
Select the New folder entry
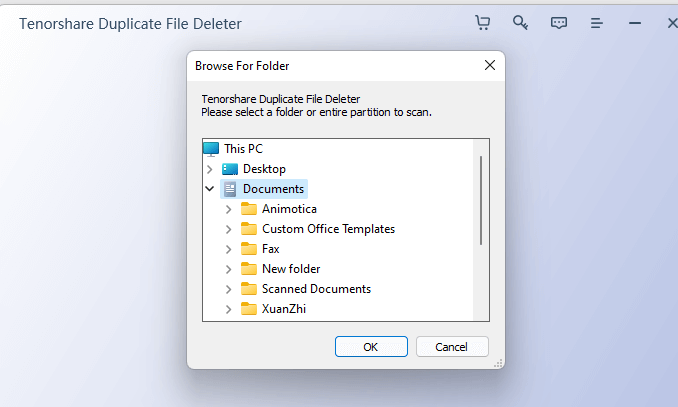pyautogui.click(x=291, y=269)
